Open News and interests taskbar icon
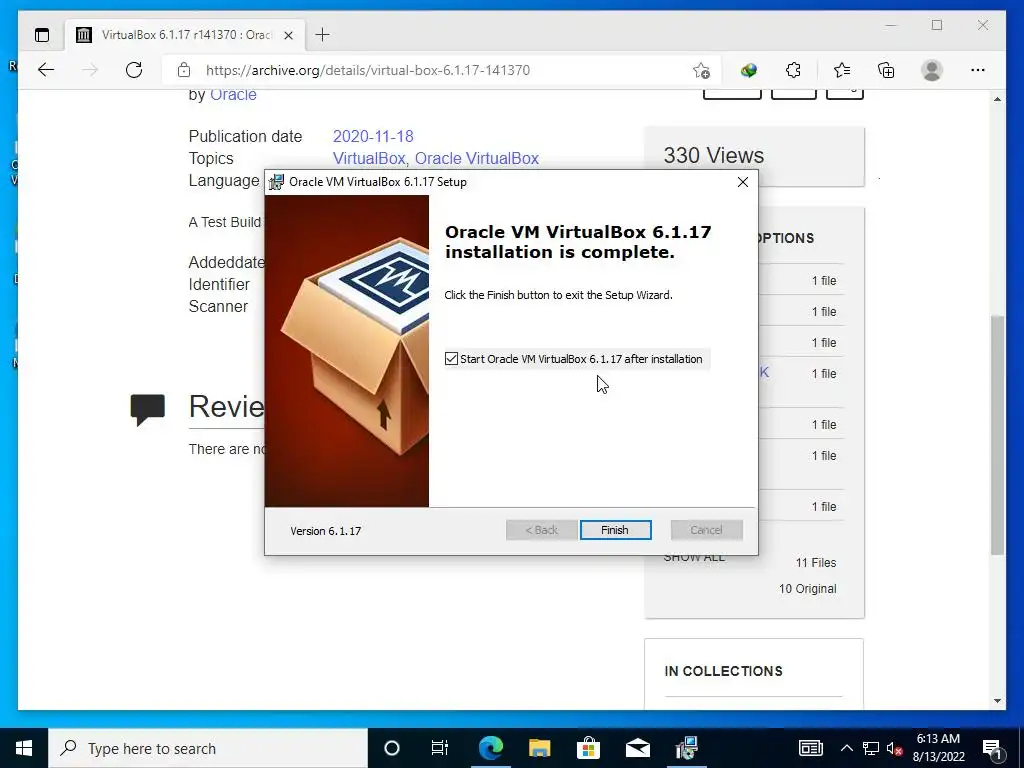The width and height of the screenshot is (1024, 768). pyautogui.click(x=810, y=748)
